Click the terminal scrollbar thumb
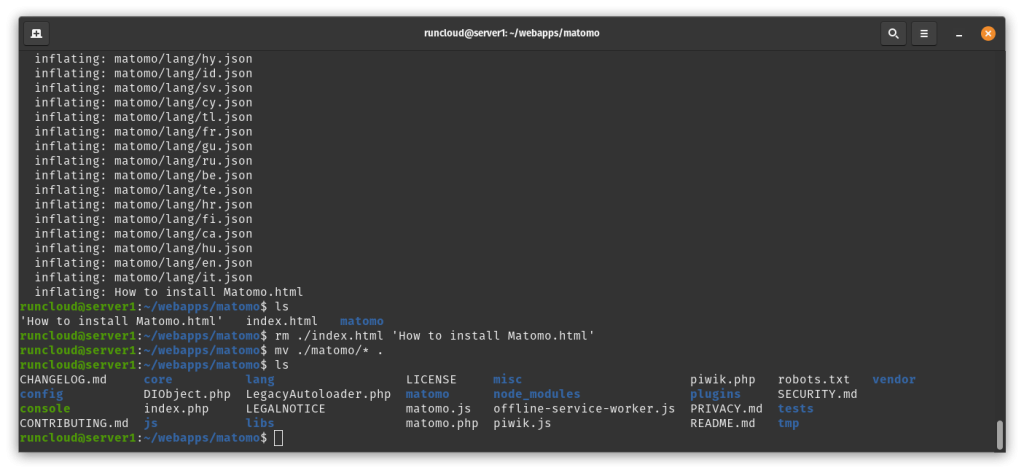This screenshot has height=473, width=1024. [999, 435]
